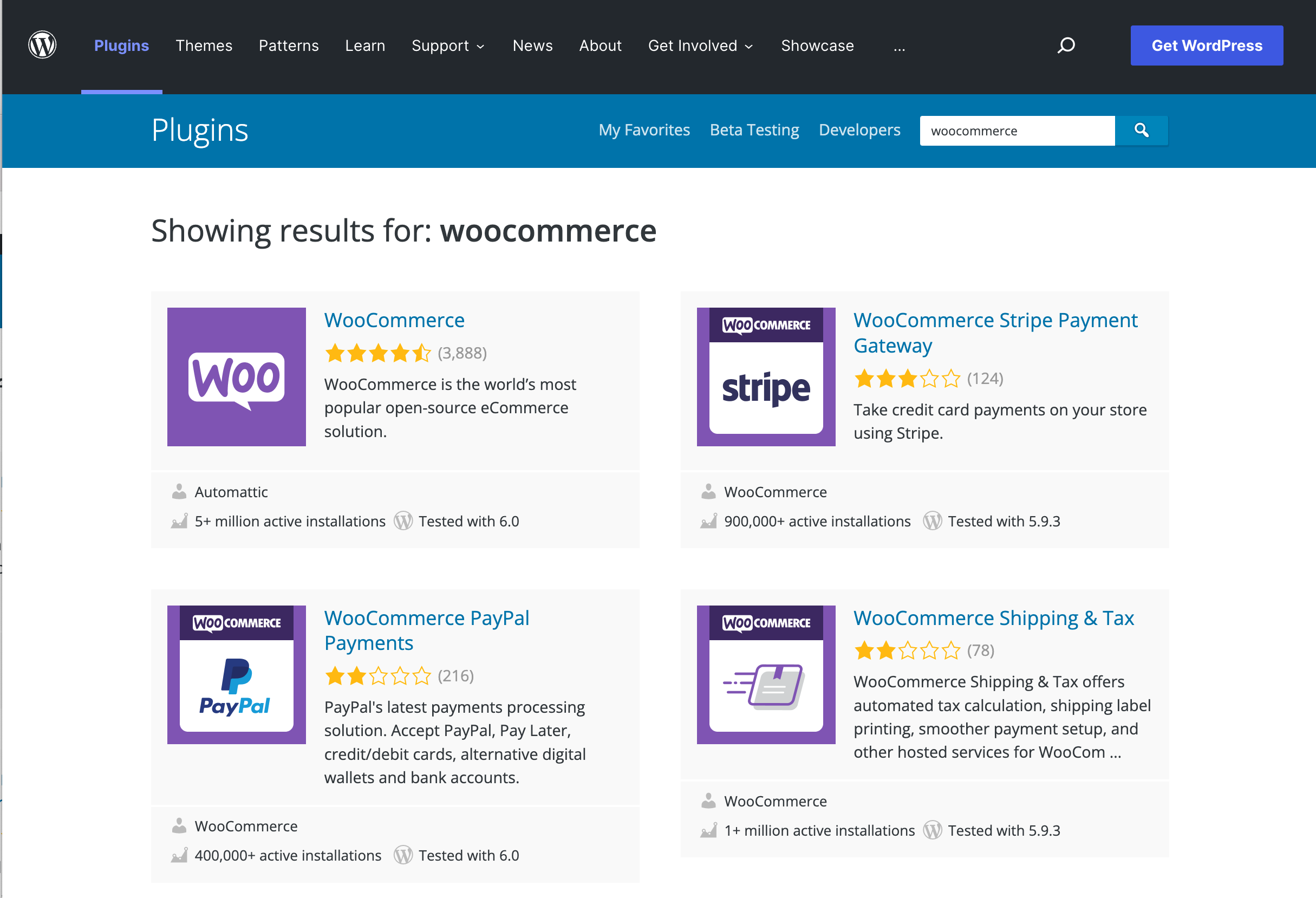Click installations chart icon beside 5+ million
1316x898 pixels.
click(179, 521)
